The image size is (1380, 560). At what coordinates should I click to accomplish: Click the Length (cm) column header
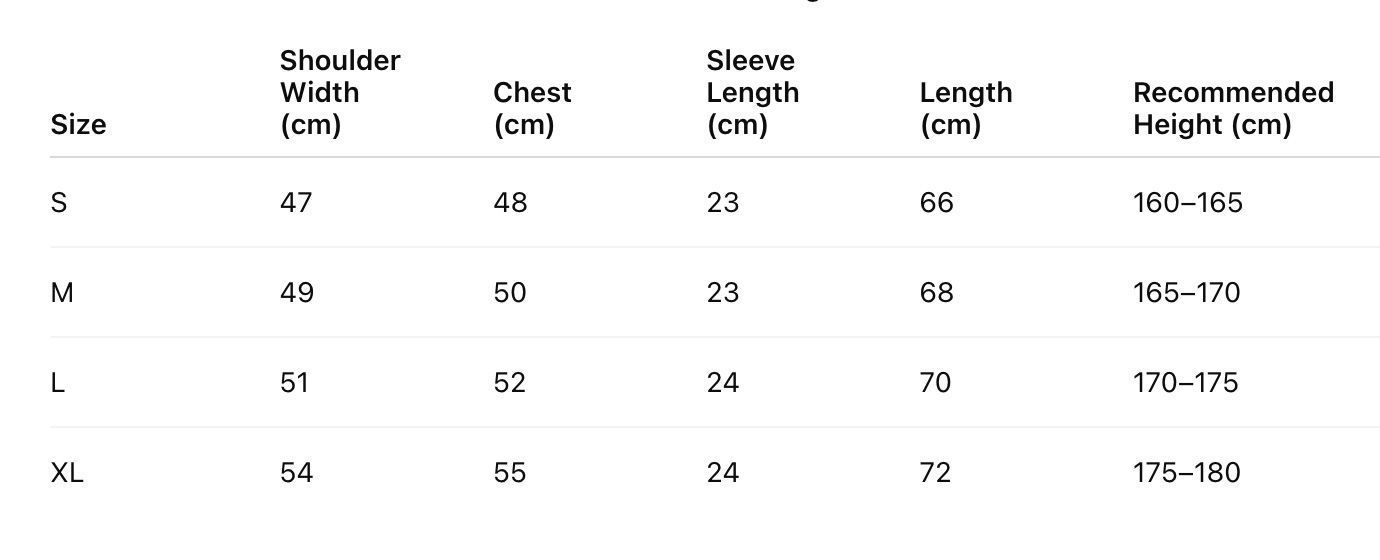[x=966, y=108]
